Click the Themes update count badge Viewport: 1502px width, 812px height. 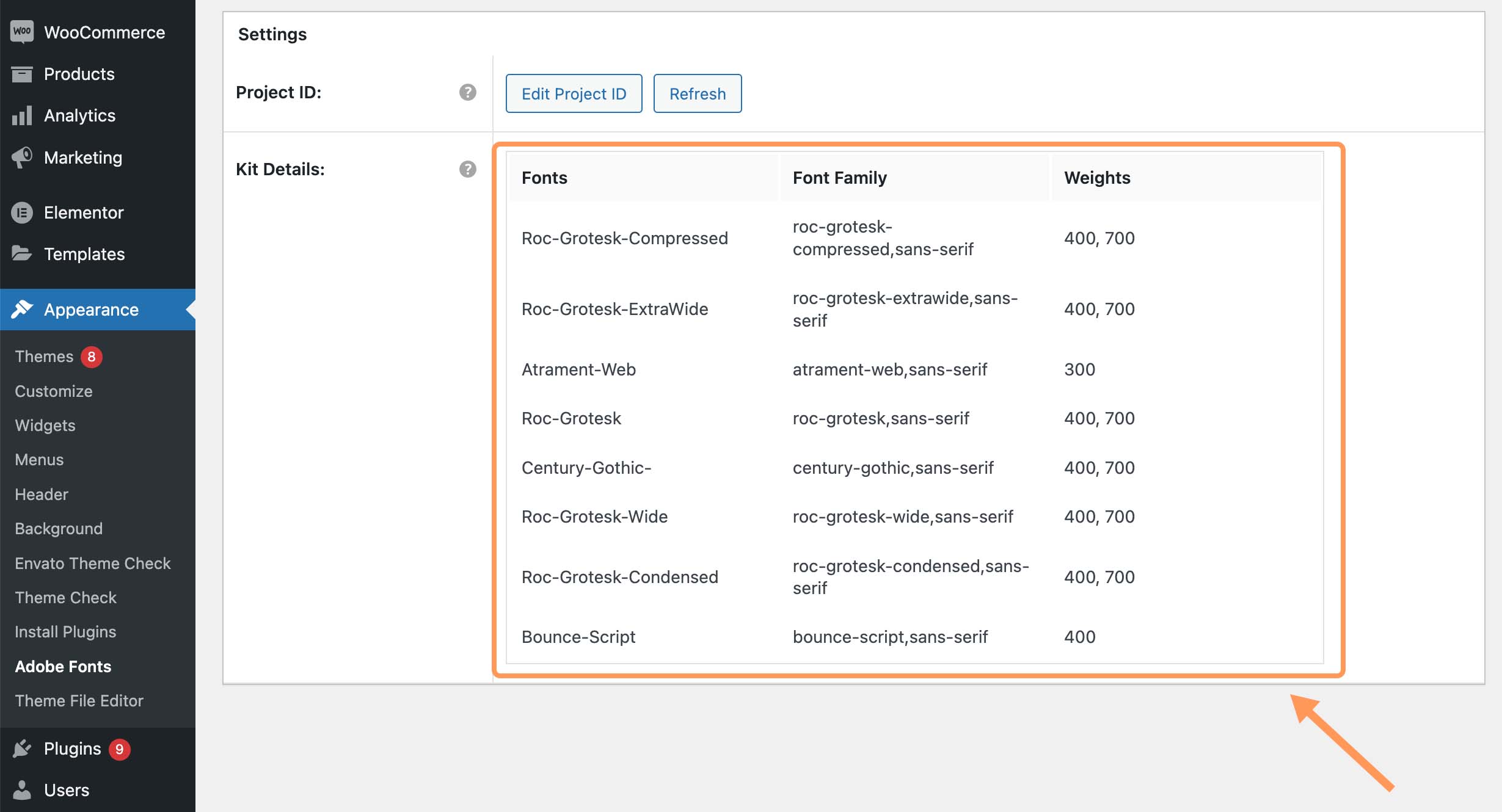pyautogui.click(x=92, y=356)
